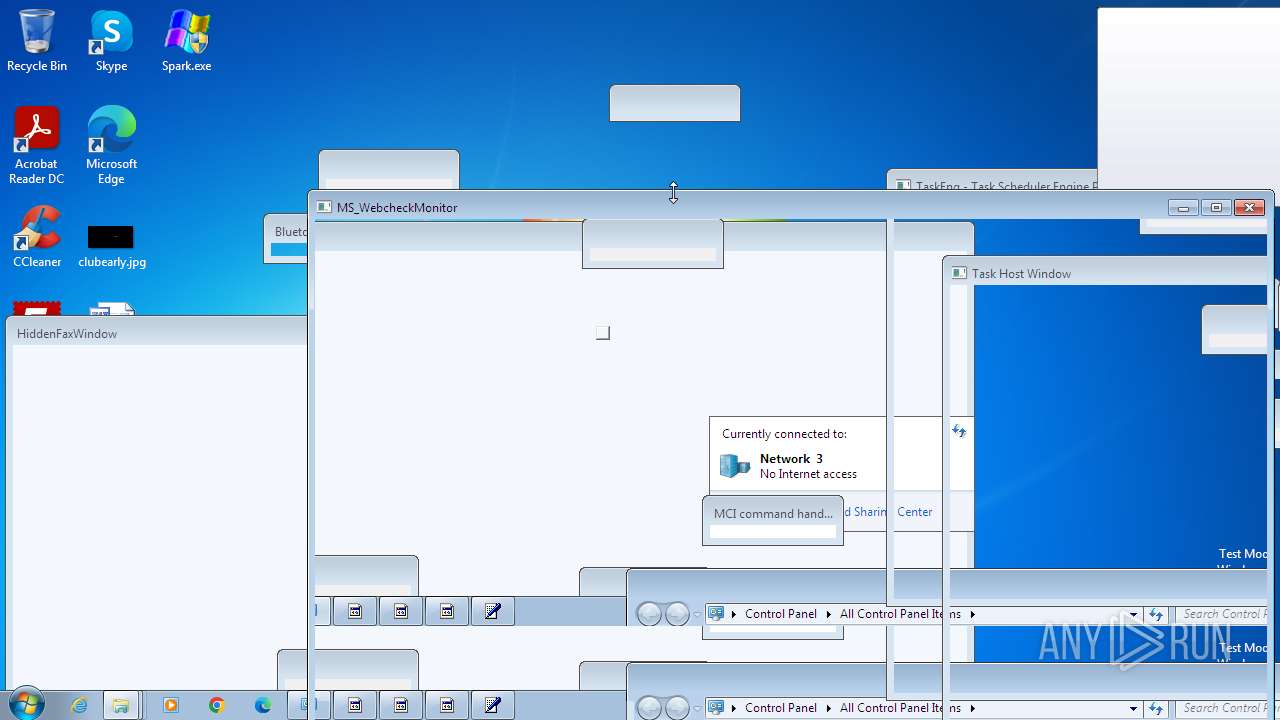Image resolution: width=1280 pixels, height=720 pixels.
Task: Select All Control Panel Items in the upper address bar
Action: (900, 614)
